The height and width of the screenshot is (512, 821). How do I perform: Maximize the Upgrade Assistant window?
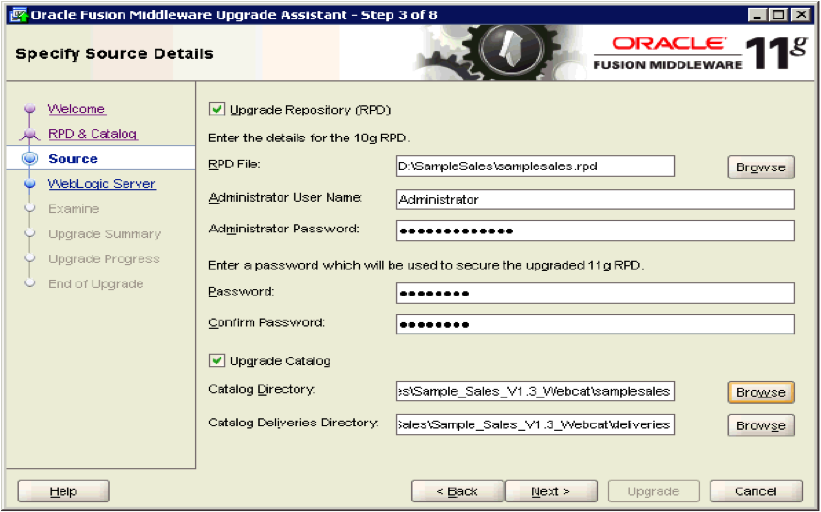click(x=779, y=15)
